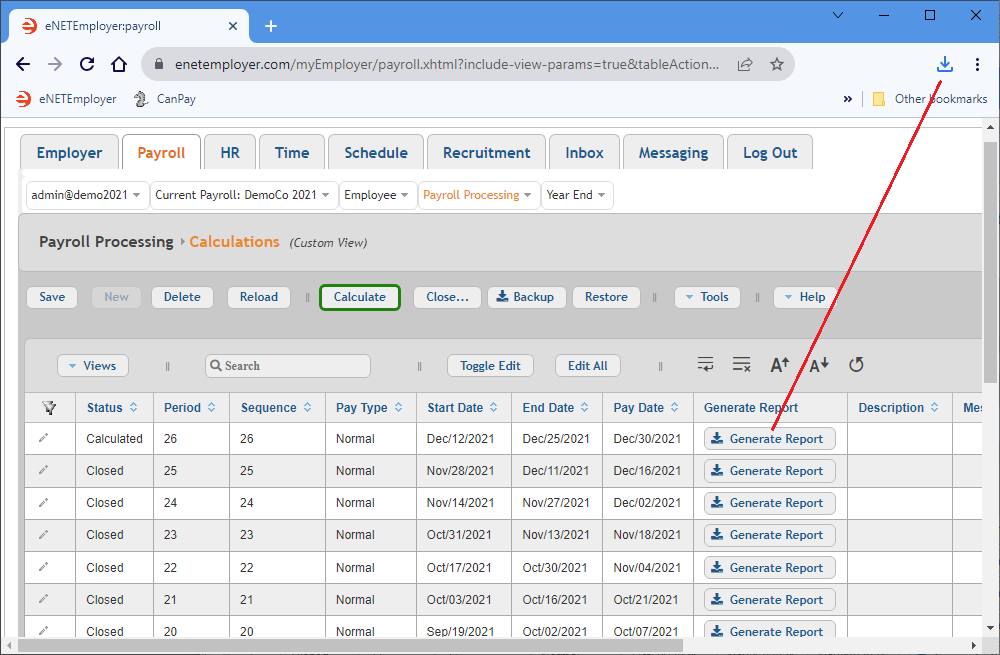Viewport: 1000px width, 655px height.
Task: Sort table by Pay Date column
Action: pos(647,408)
